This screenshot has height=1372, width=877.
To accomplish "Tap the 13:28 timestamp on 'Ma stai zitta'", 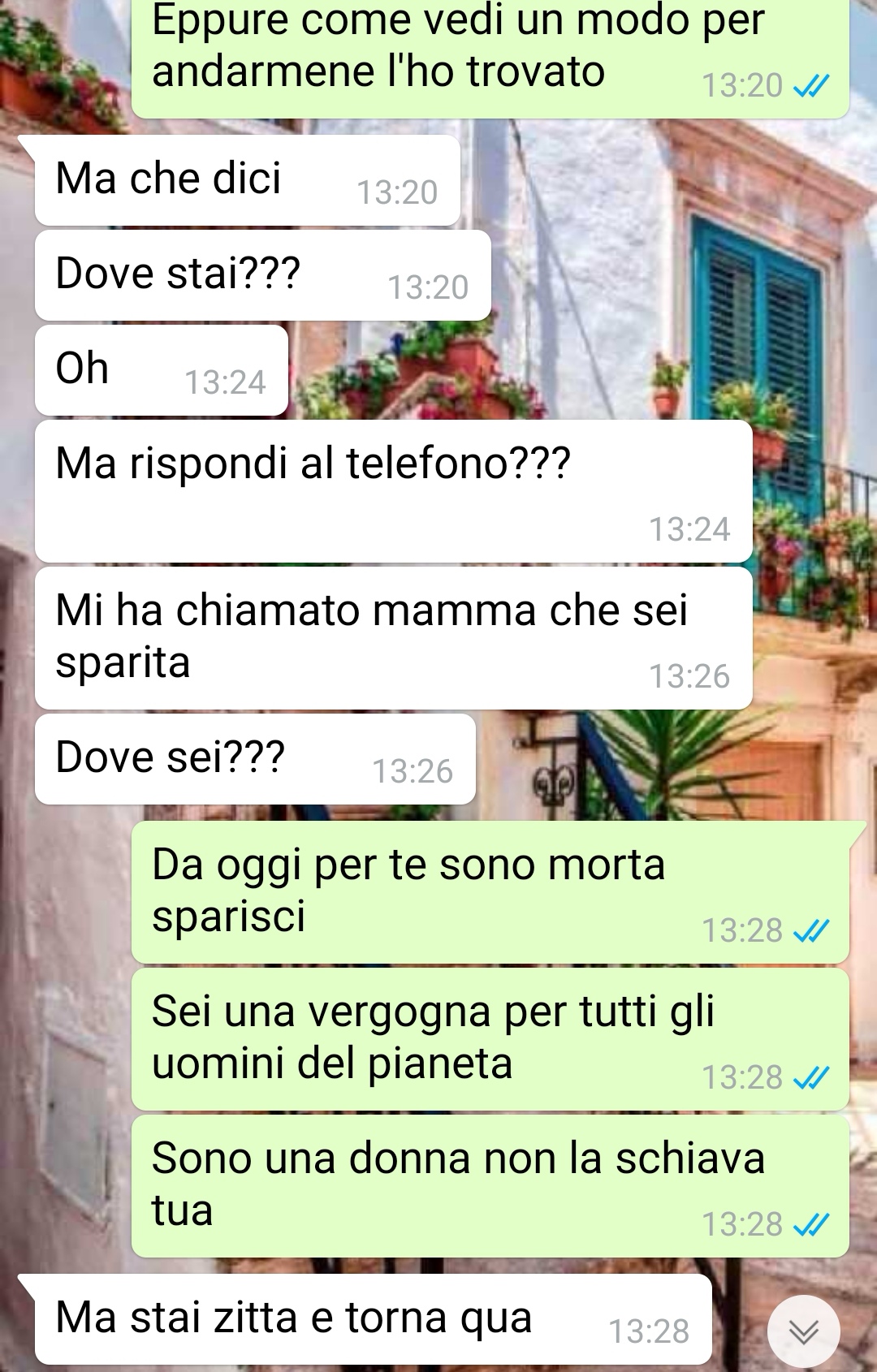I will (649, 1332).
